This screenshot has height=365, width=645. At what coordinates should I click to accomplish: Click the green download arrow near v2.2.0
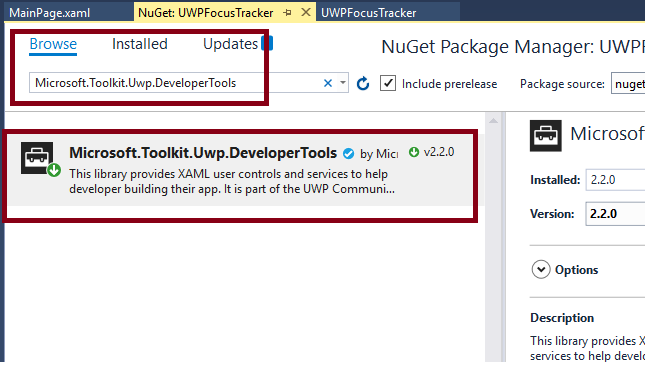coord(414,152)
